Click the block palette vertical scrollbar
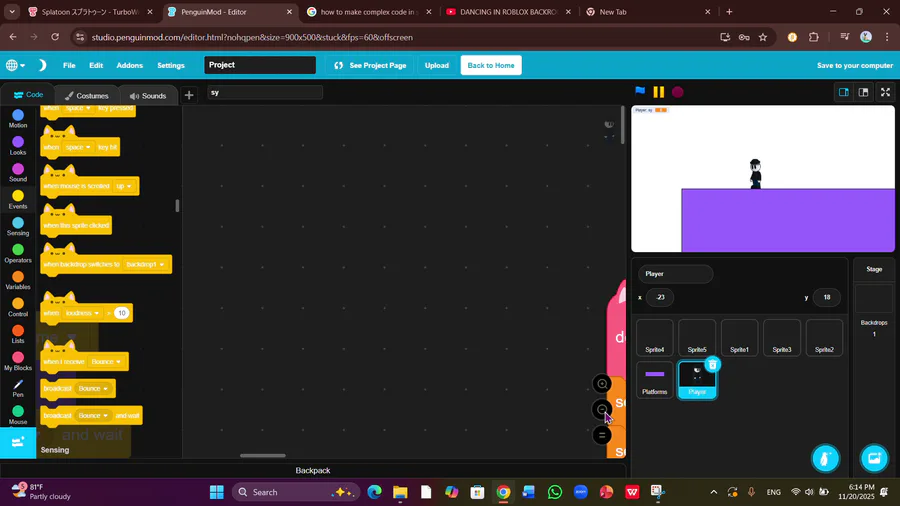 click(177, 205)
